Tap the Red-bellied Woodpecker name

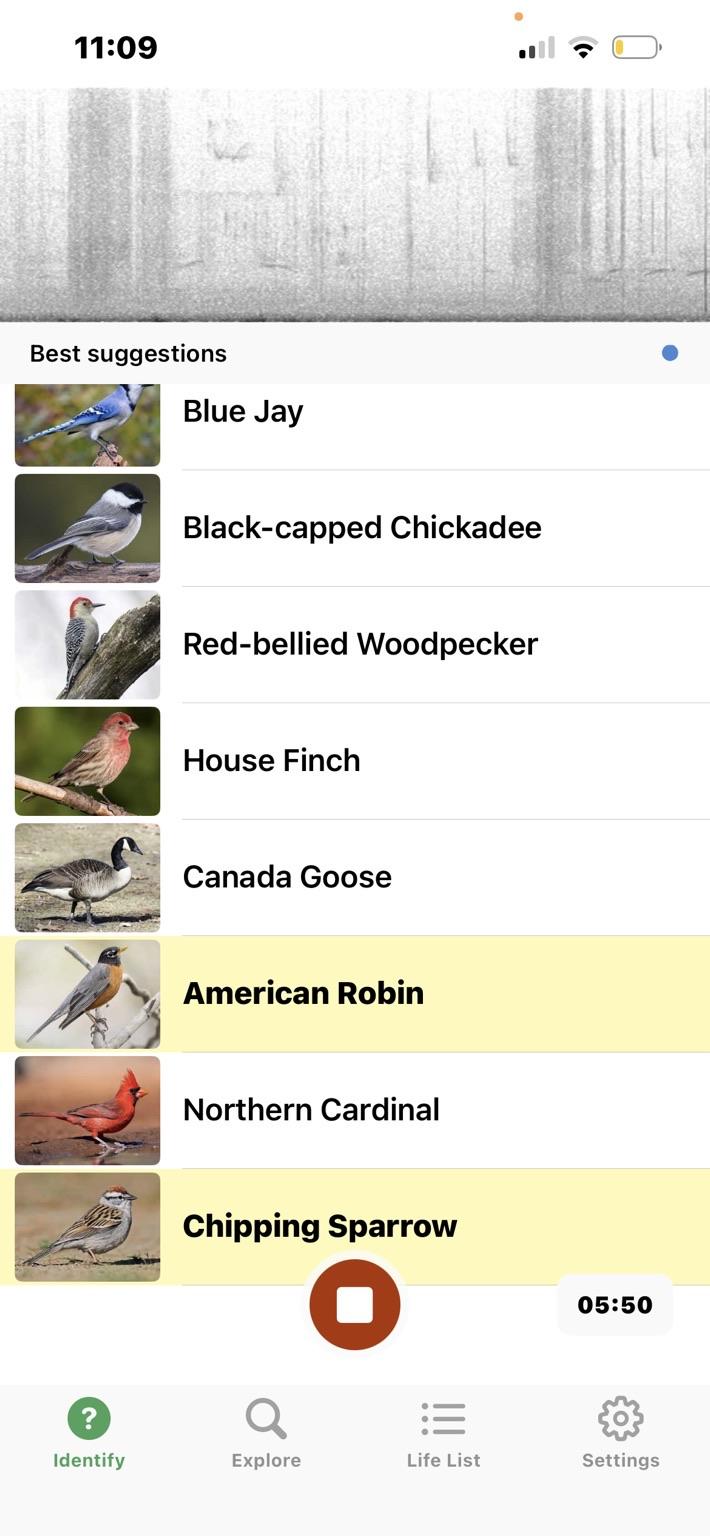click(360, 644)
